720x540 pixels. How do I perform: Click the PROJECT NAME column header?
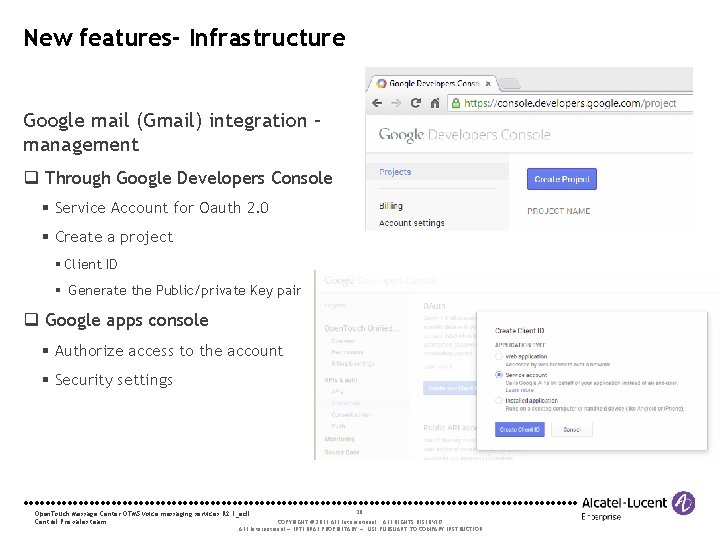tap(558, 211)
